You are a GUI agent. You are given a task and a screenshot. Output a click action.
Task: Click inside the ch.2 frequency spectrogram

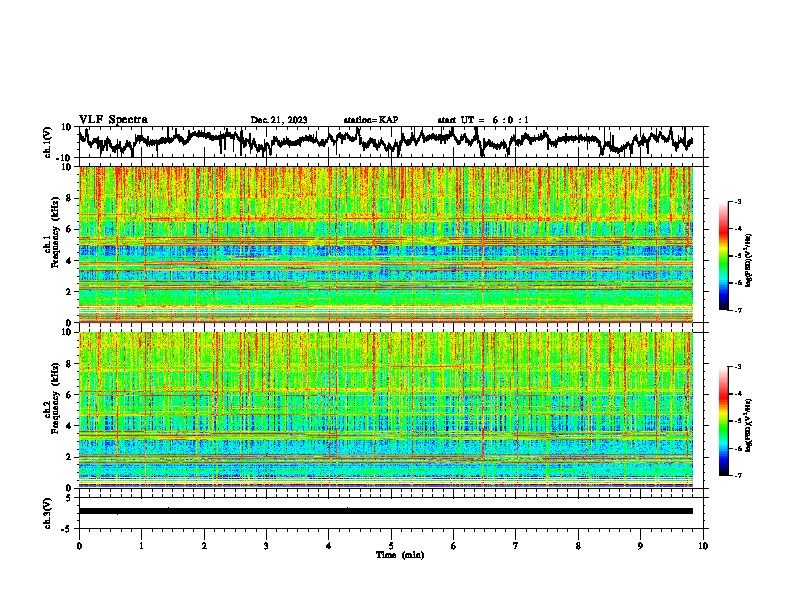click(x=386, y=410)
